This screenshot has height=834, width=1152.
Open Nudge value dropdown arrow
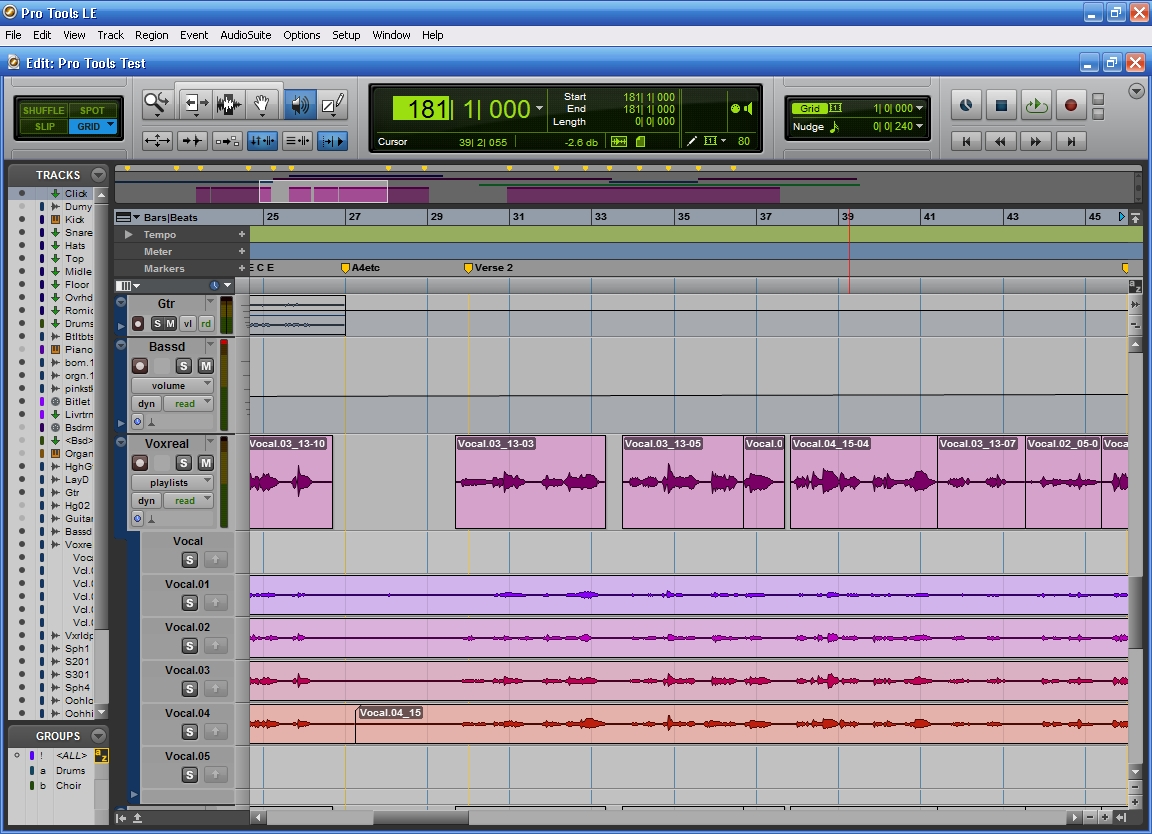[x=919, y=126]
